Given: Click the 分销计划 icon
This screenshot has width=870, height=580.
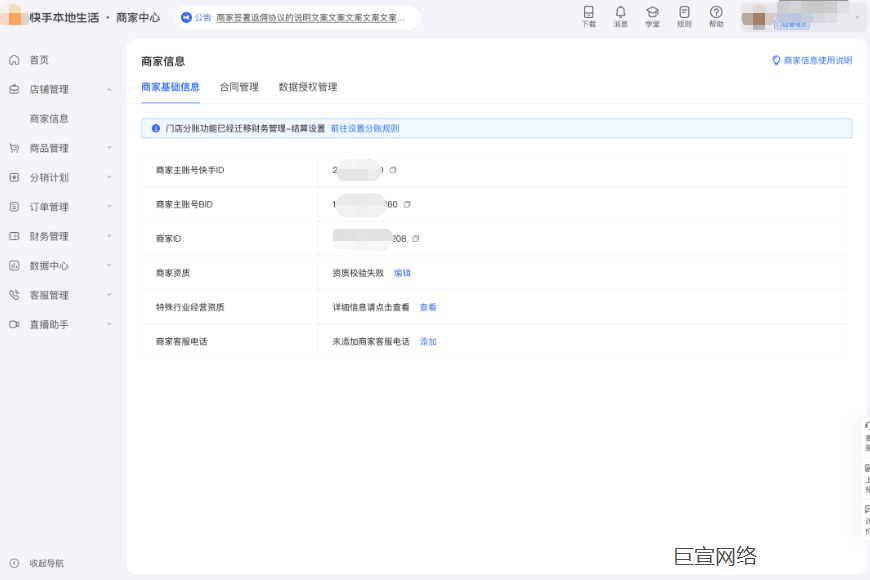Looking at the screenshot, I should tap(14, 178).
